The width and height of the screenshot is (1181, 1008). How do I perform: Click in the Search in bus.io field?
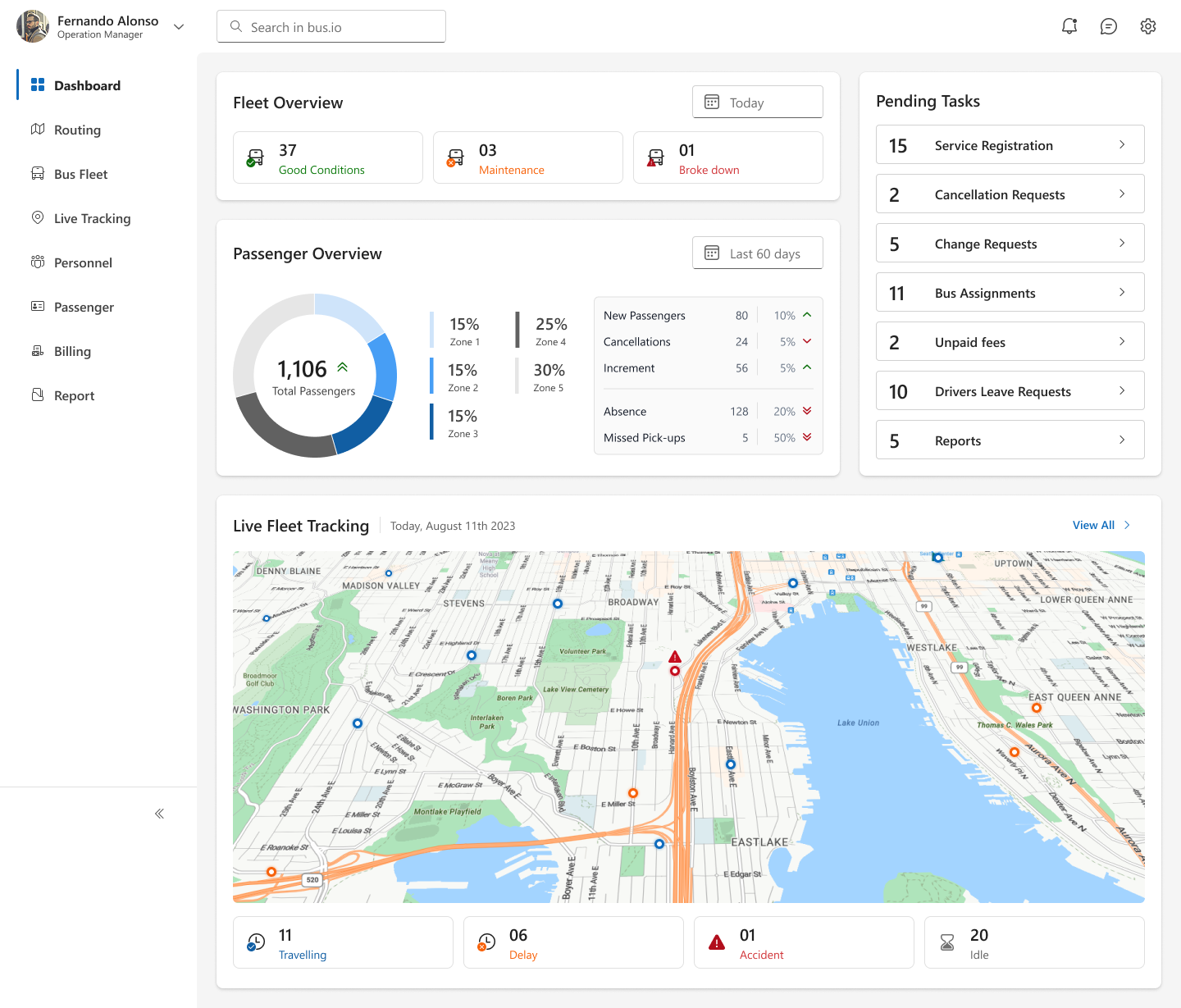pos(331,26)
